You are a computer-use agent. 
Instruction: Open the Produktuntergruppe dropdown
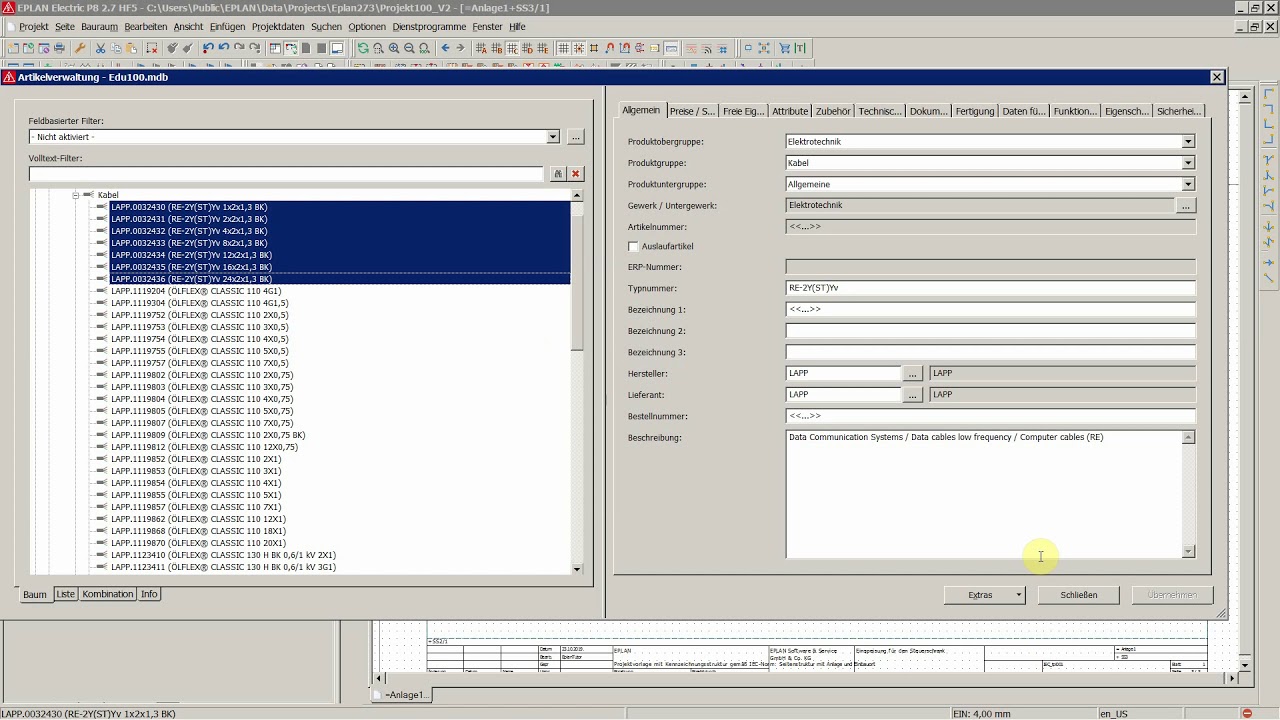pos(1188,184)
